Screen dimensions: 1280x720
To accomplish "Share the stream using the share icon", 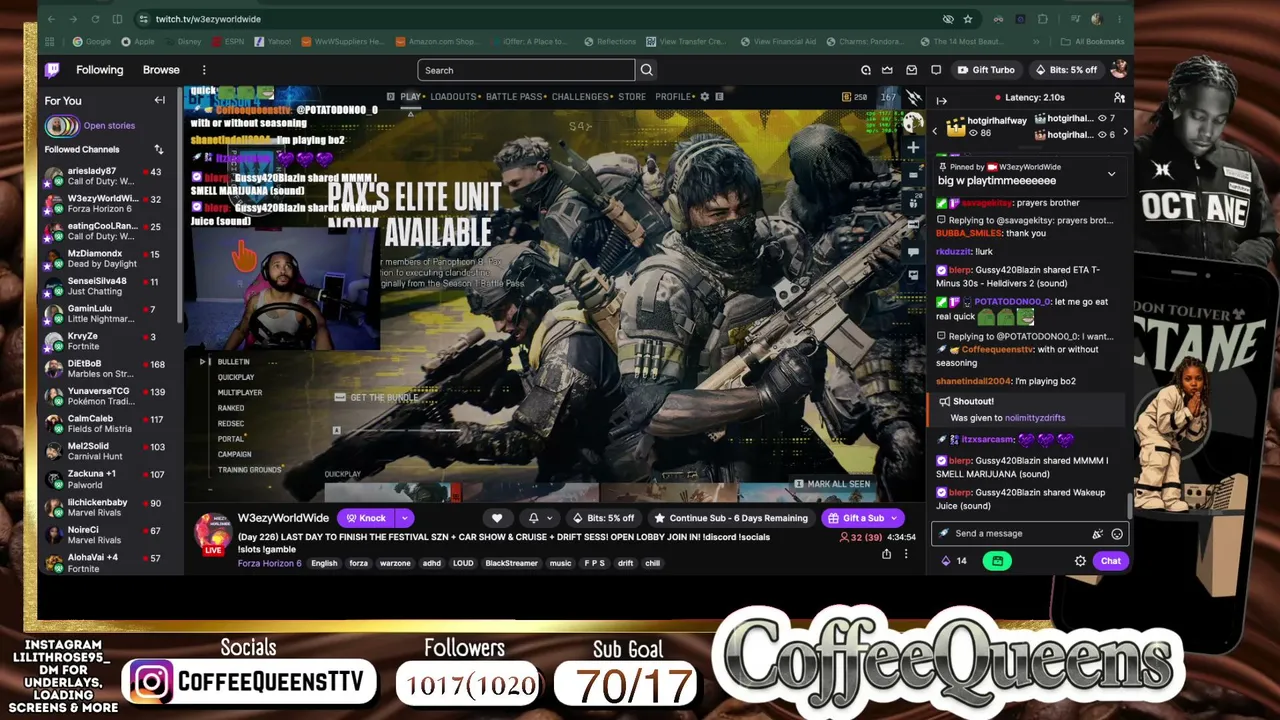I will pyautogui.click(x=886, y=554).
